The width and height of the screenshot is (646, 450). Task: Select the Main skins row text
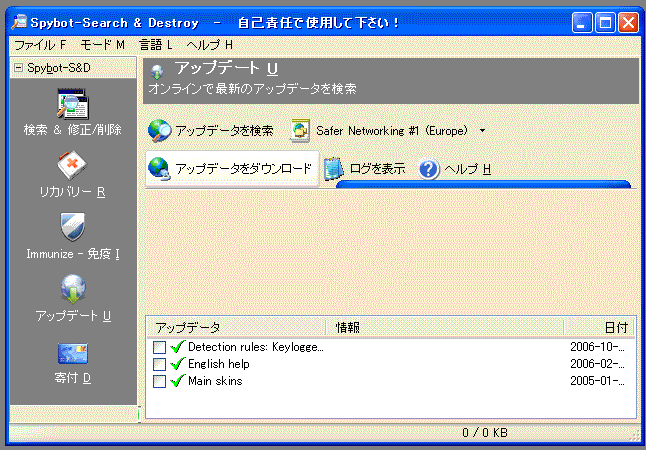[x=215, y=381]
